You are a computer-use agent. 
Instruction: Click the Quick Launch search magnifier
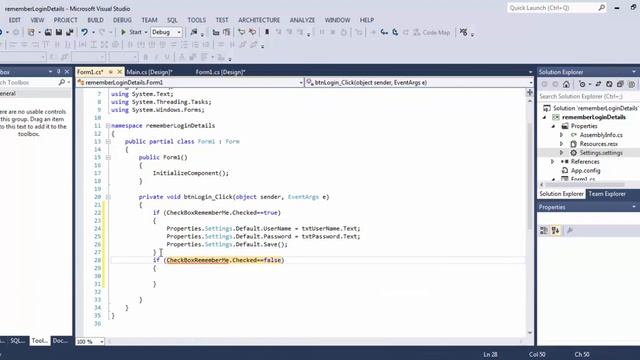602,8
